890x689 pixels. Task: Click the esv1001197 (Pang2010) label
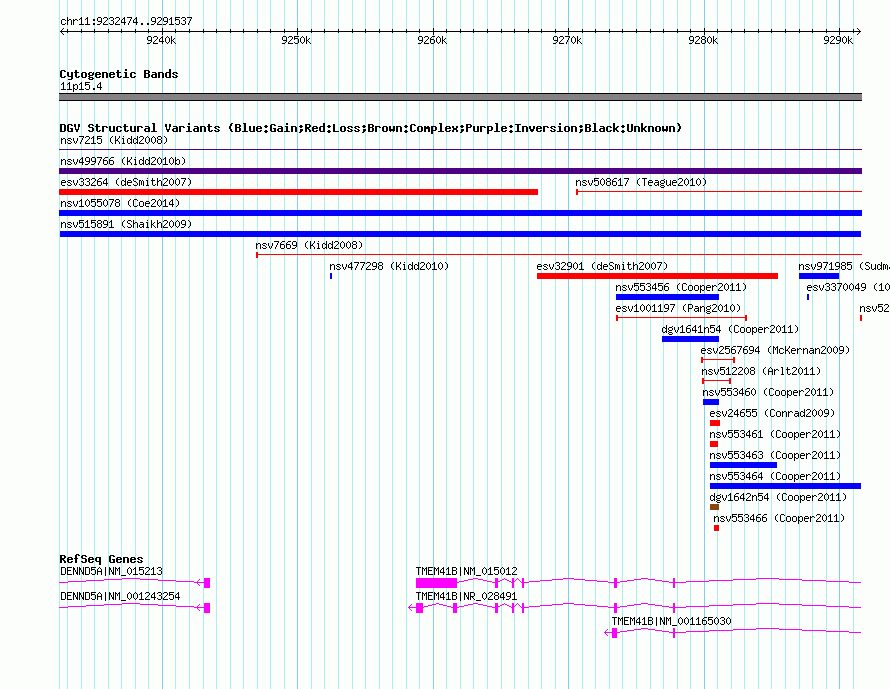click(x=678, y=308)
